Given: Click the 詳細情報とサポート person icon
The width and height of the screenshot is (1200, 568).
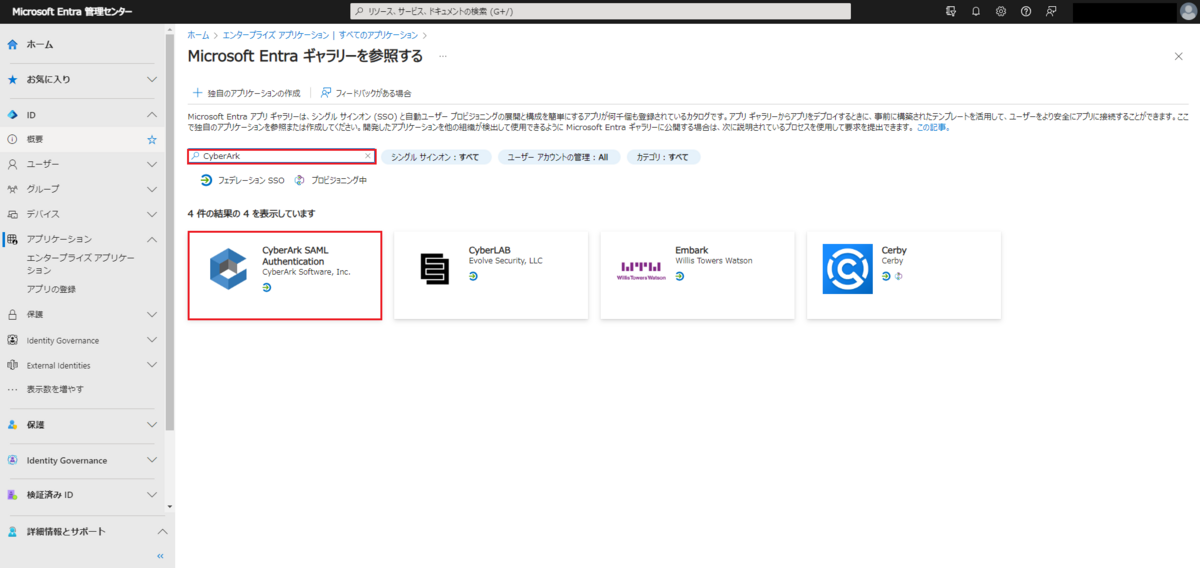Looking at the screenshot, I should [x=12, y=531].
